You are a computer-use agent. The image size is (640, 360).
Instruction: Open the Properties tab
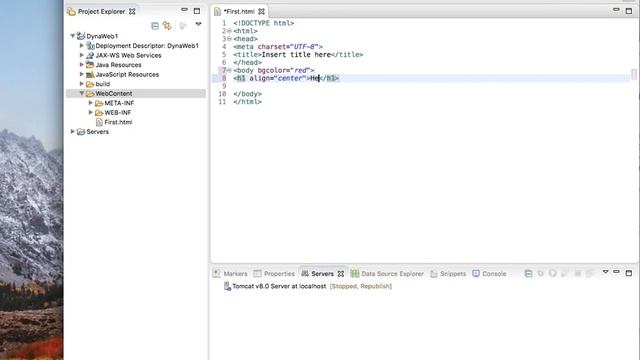[x=274, y=273]
